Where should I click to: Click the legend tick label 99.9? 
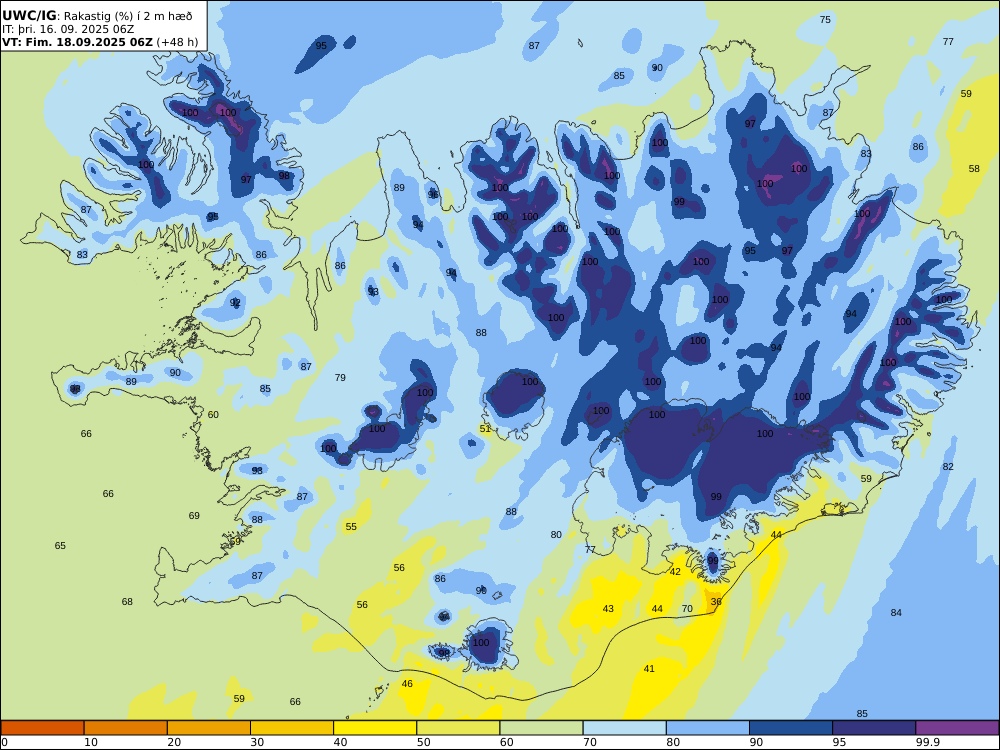tap(926, 742)
